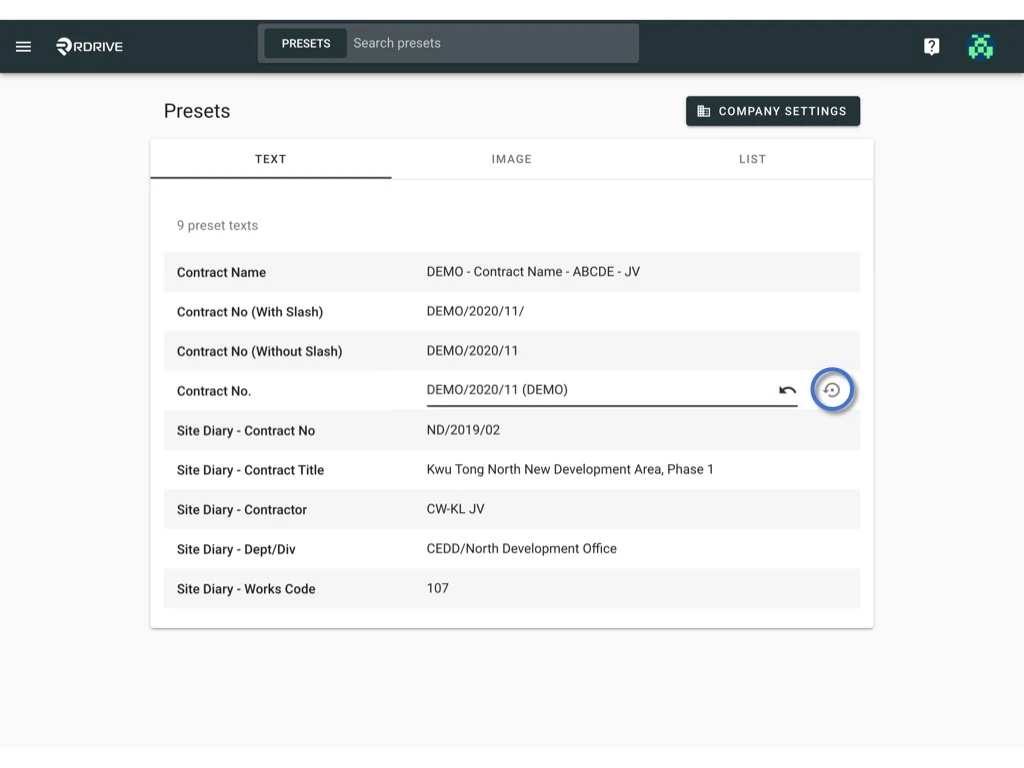Open Company Settings
Viewport: 1024px width, 768px height.
773,111
